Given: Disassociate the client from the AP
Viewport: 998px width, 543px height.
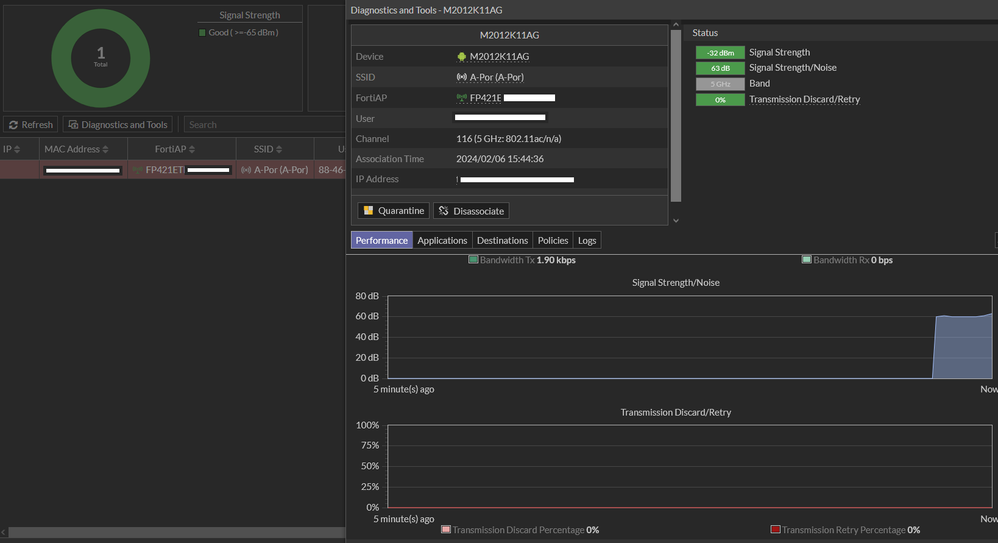Looking at the screenshot, I should (471, 211).
